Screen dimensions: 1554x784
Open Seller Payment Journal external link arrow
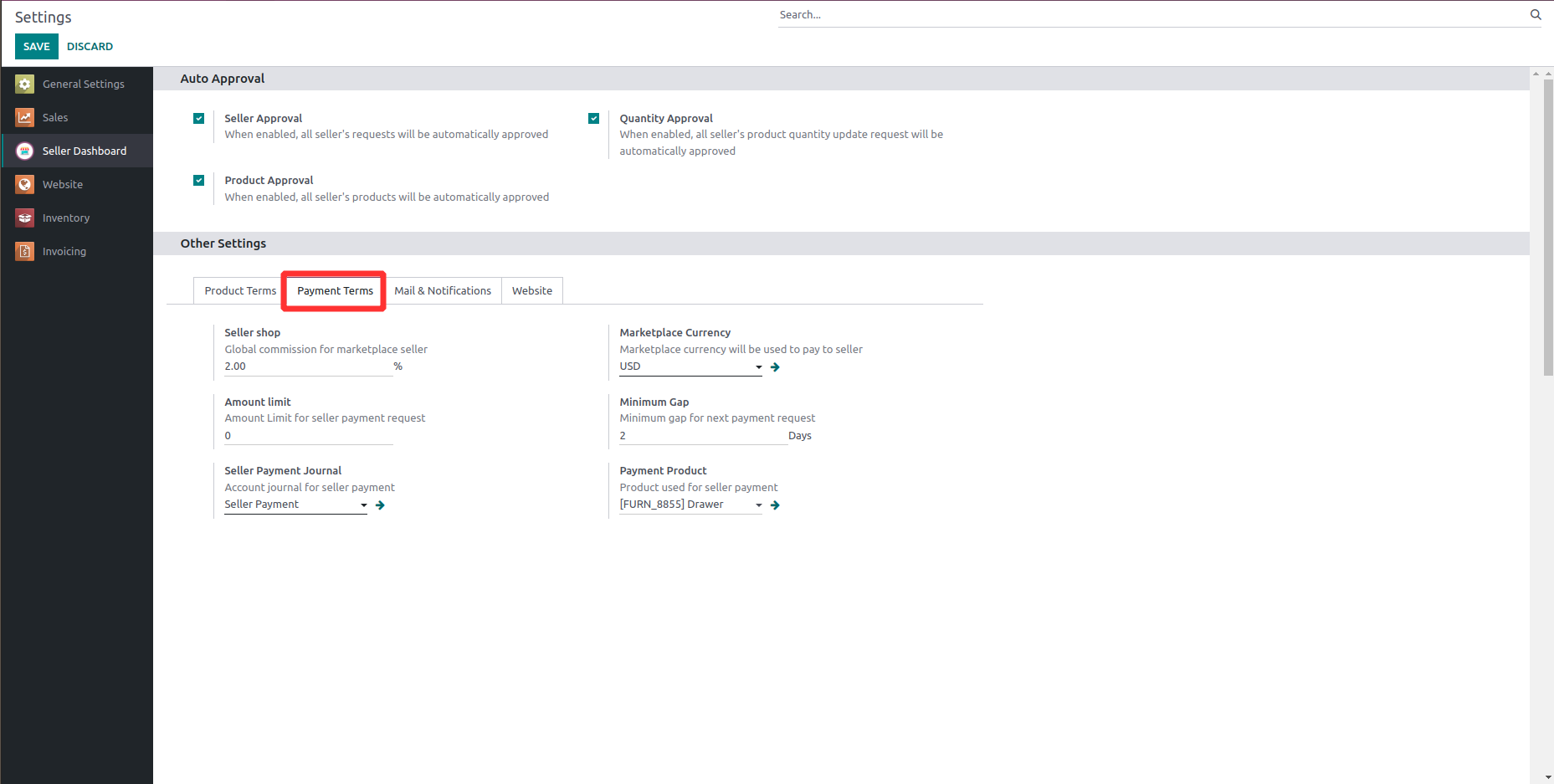pos(380,505)
